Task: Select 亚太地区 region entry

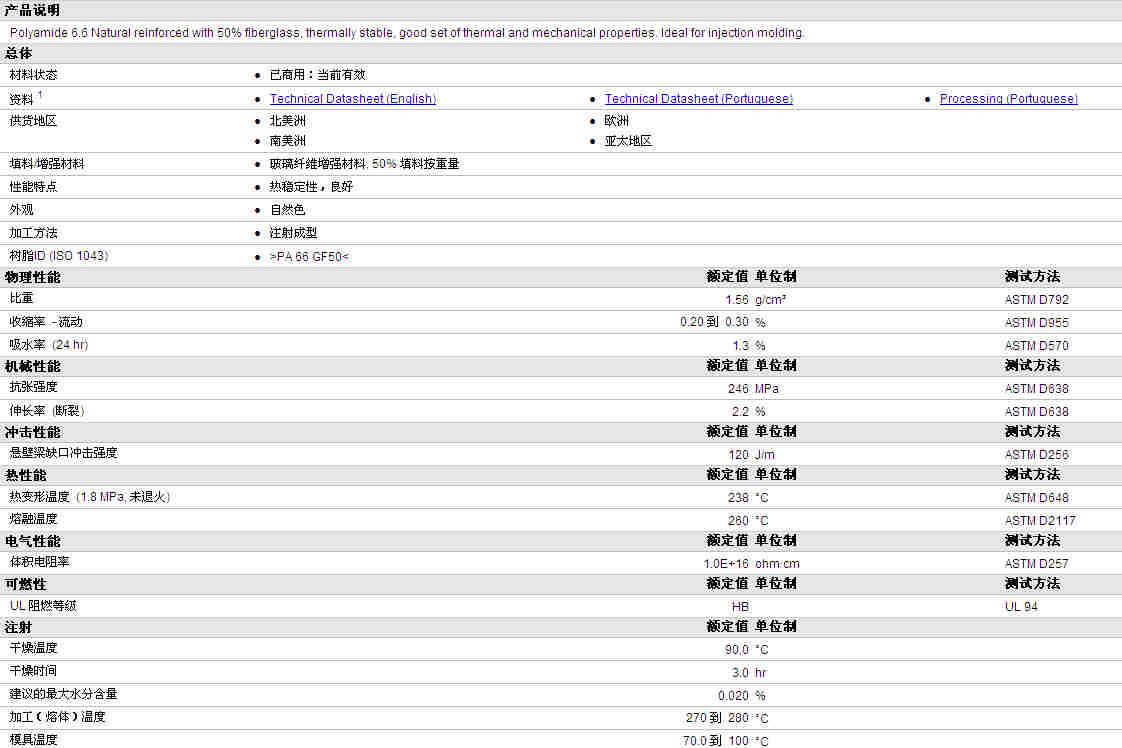Action: click(x=628, y=141)
